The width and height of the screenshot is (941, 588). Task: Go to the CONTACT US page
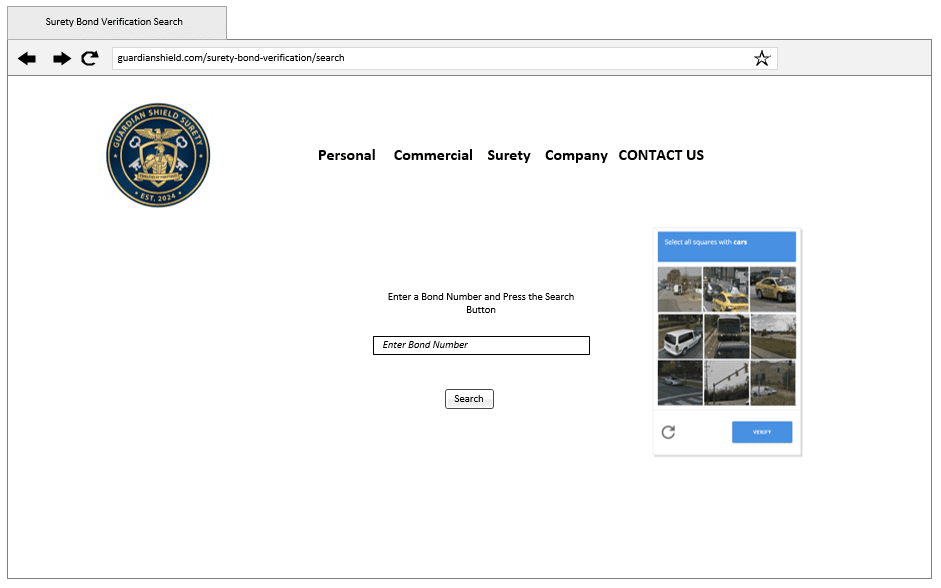[661, 156]
